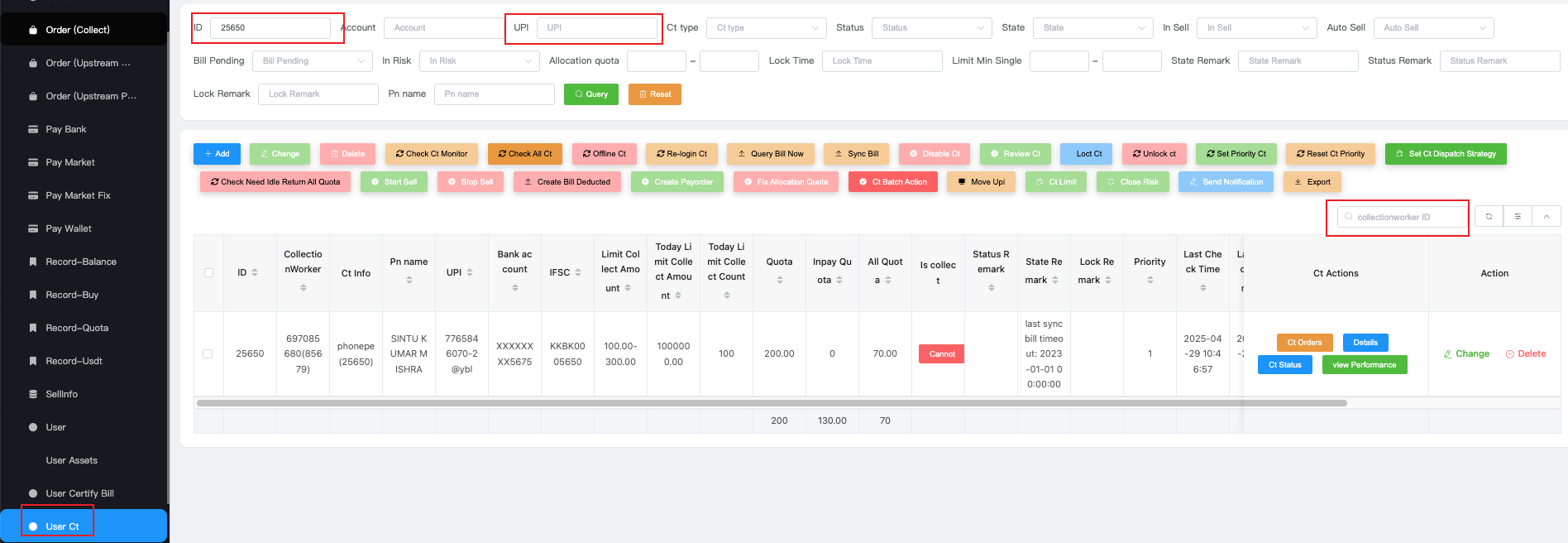
Task: Expand the Status filter dropdown
Action: coord(932,27)
